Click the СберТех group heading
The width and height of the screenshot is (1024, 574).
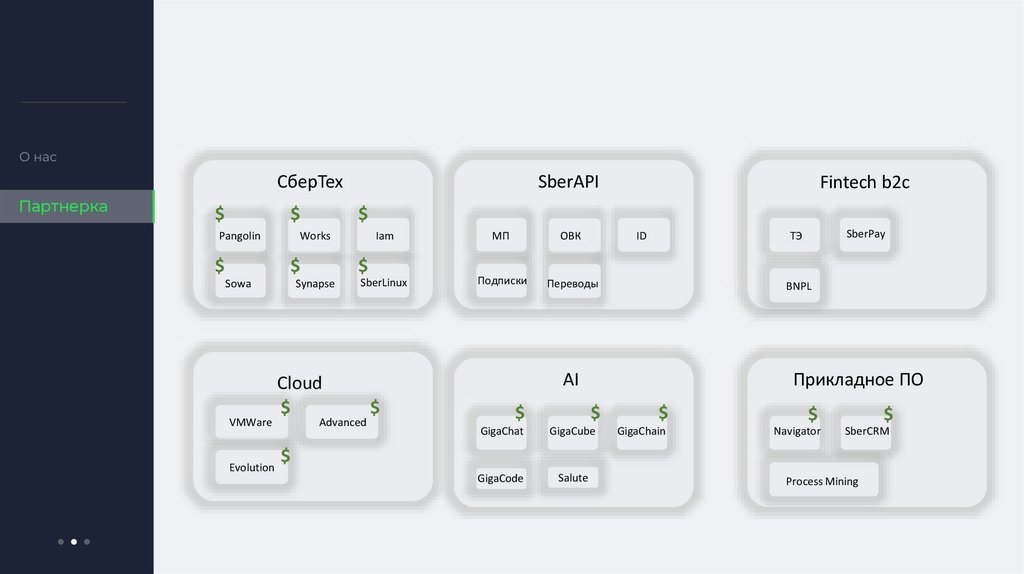(x=310, y=182)
